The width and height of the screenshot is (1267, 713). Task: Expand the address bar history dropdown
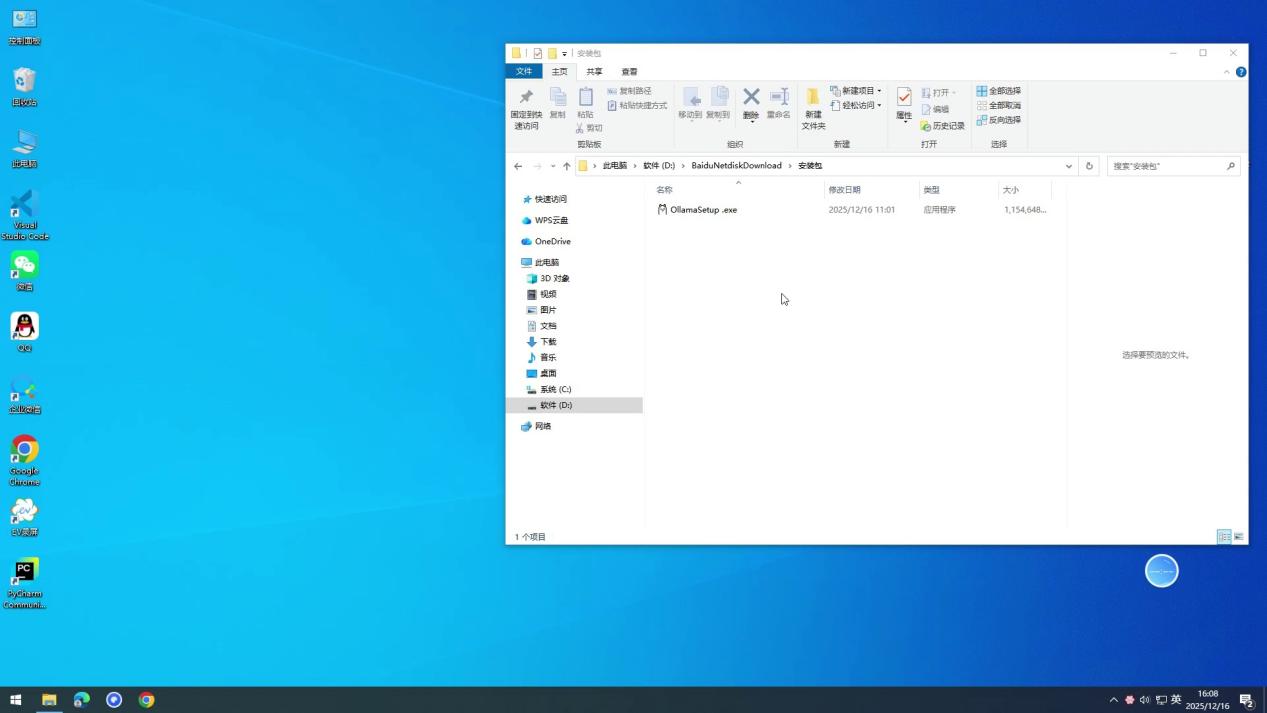pyautogui.click(x=1068, y=166)
